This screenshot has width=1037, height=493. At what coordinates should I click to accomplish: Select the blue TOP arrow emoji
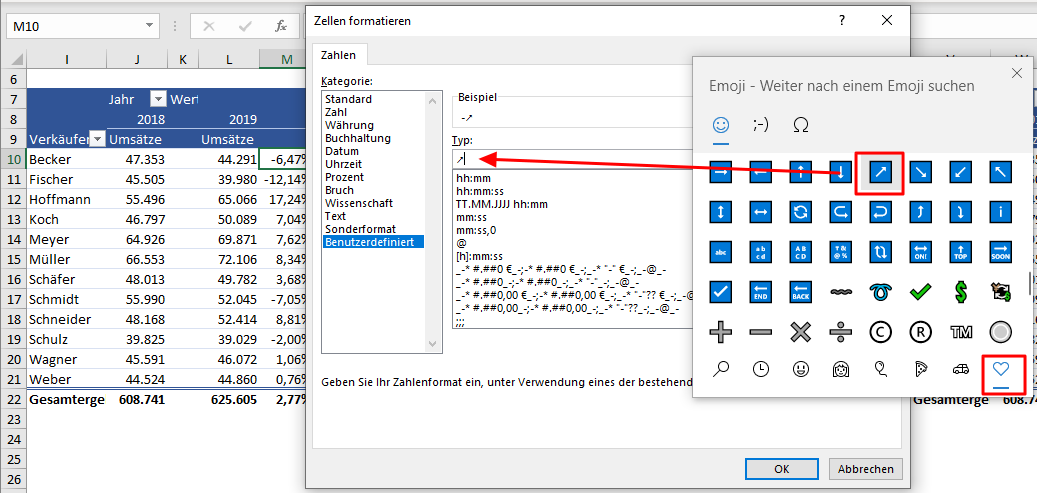[960, 251]
